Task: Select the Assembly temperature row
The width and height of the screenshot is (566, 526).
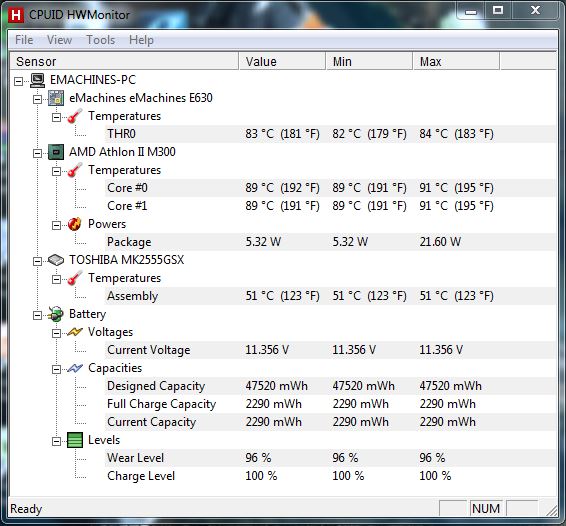Action: [x=330, y=296]
